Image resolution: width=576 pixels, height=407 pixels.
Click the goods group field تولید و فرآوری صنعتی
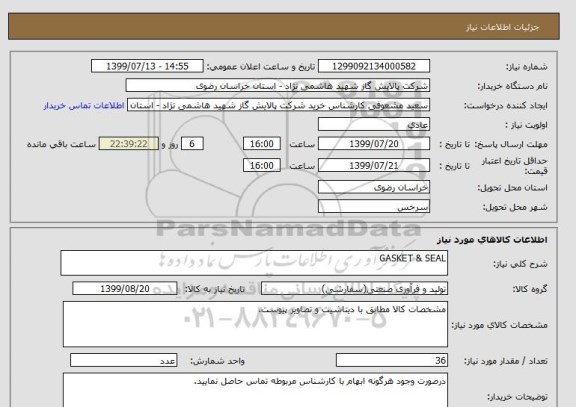pos(354,289)
